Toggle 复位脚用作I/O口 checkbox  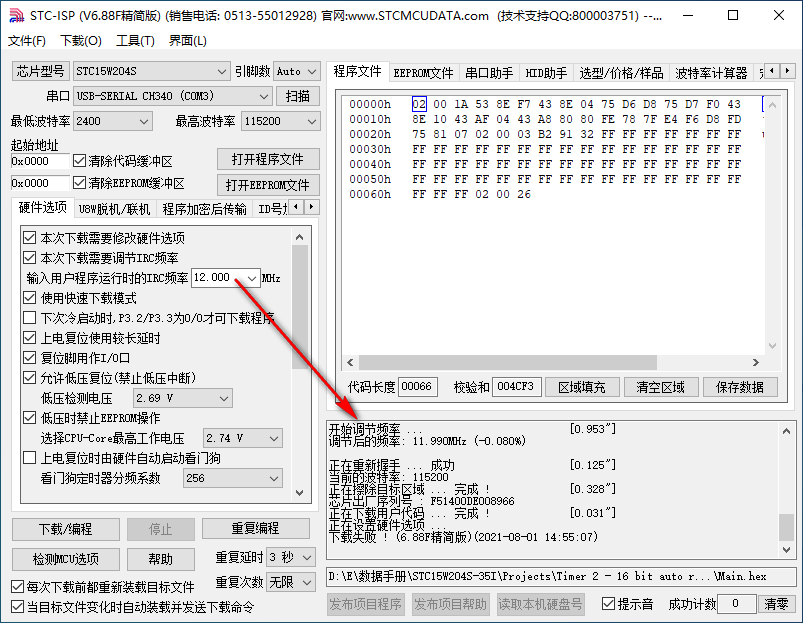pos(30,358)
